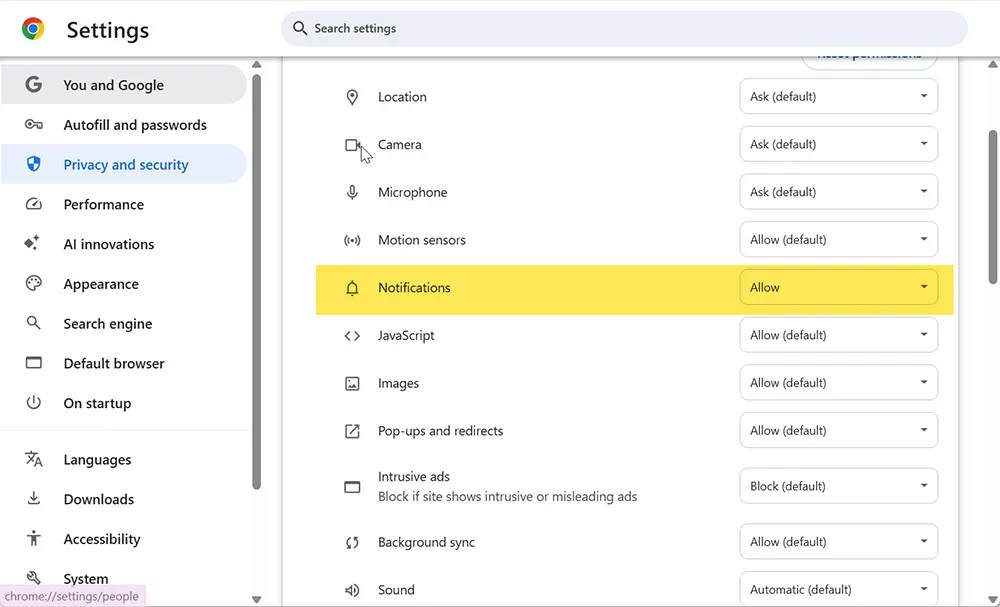Click the Images icon
The height and width of the screenshot is (607, 1000).
pyautogui.click(x=352, y=383)
